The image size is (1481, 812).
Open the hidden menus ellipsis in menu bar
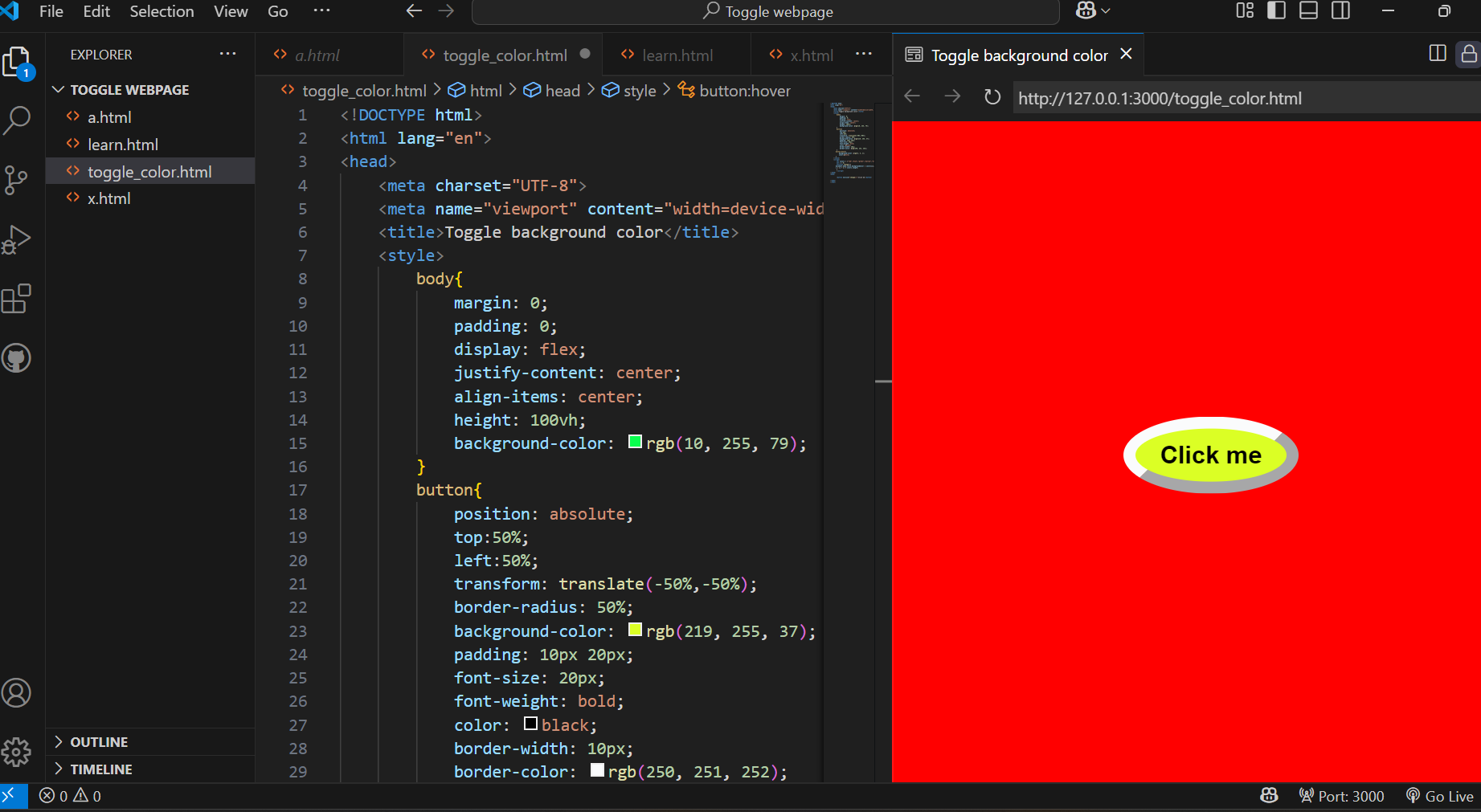click(321, 10)
